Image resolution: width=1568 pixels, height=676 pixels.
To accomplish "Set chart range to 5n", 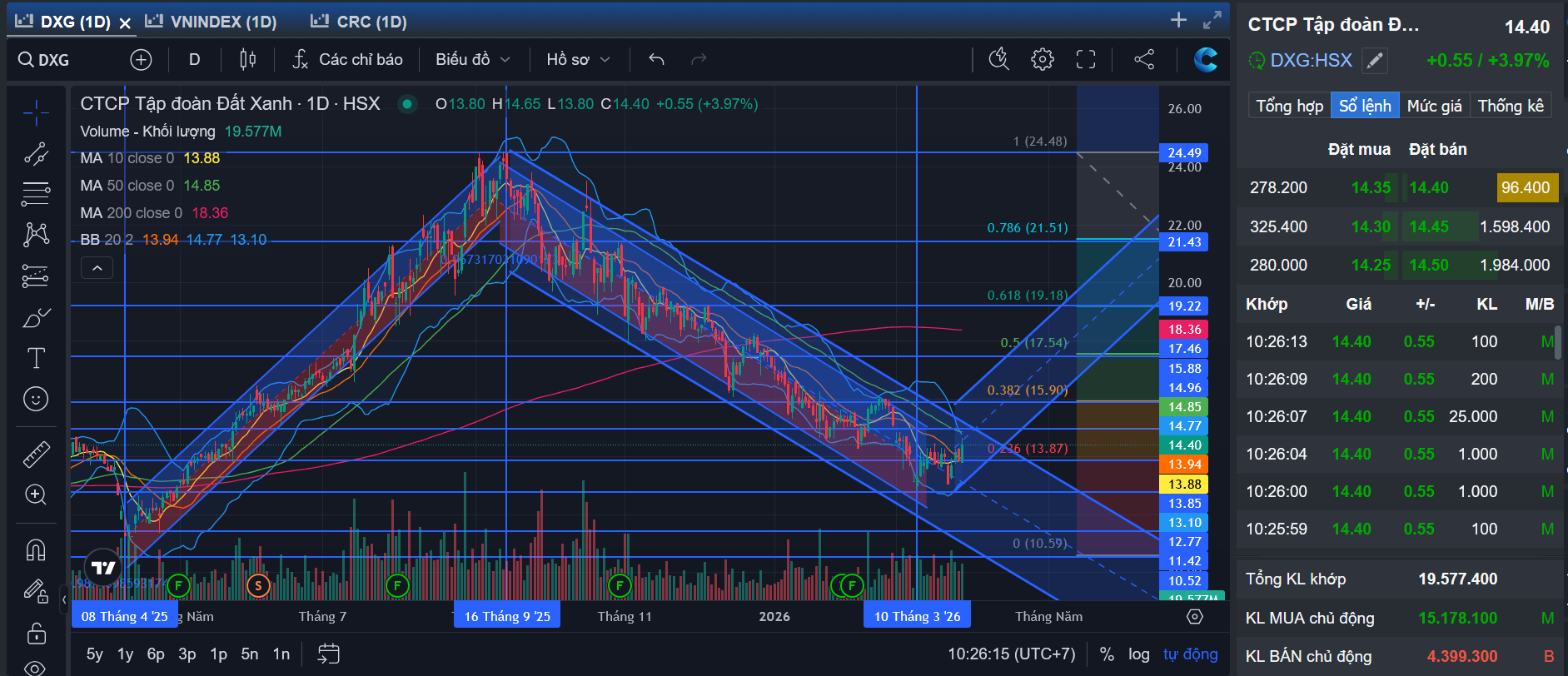I will [250, 654].
